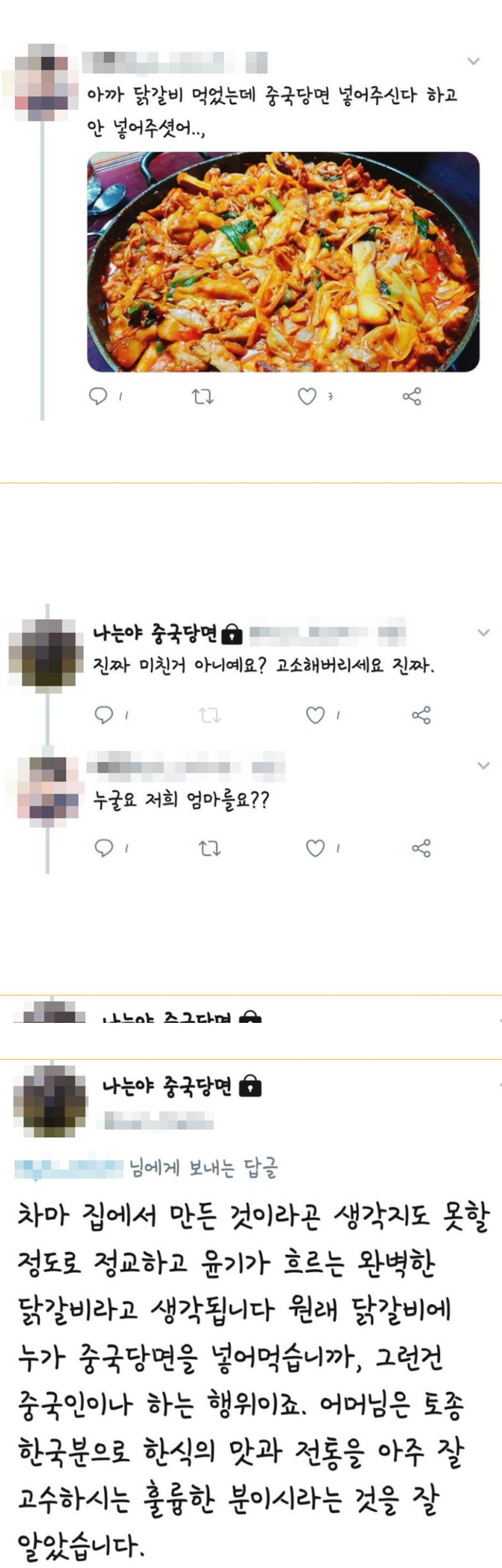Share the '고소해버리세요' tweet
Screen dimensions: 502x1568
point(421,715)
